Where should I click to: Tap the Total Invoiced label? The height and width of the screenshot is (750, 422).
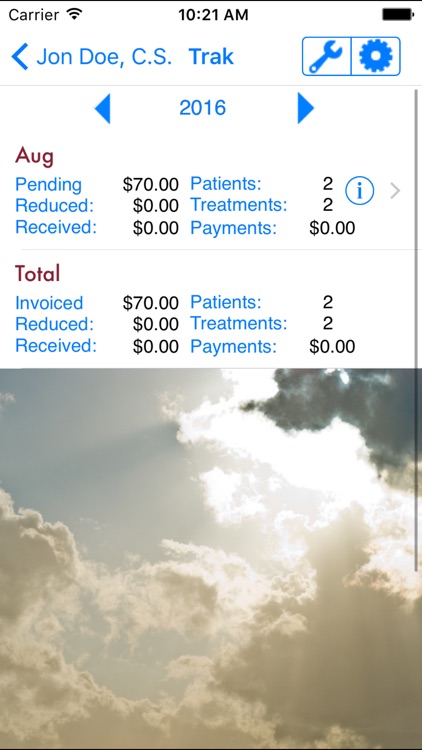[x=49, y=303]
